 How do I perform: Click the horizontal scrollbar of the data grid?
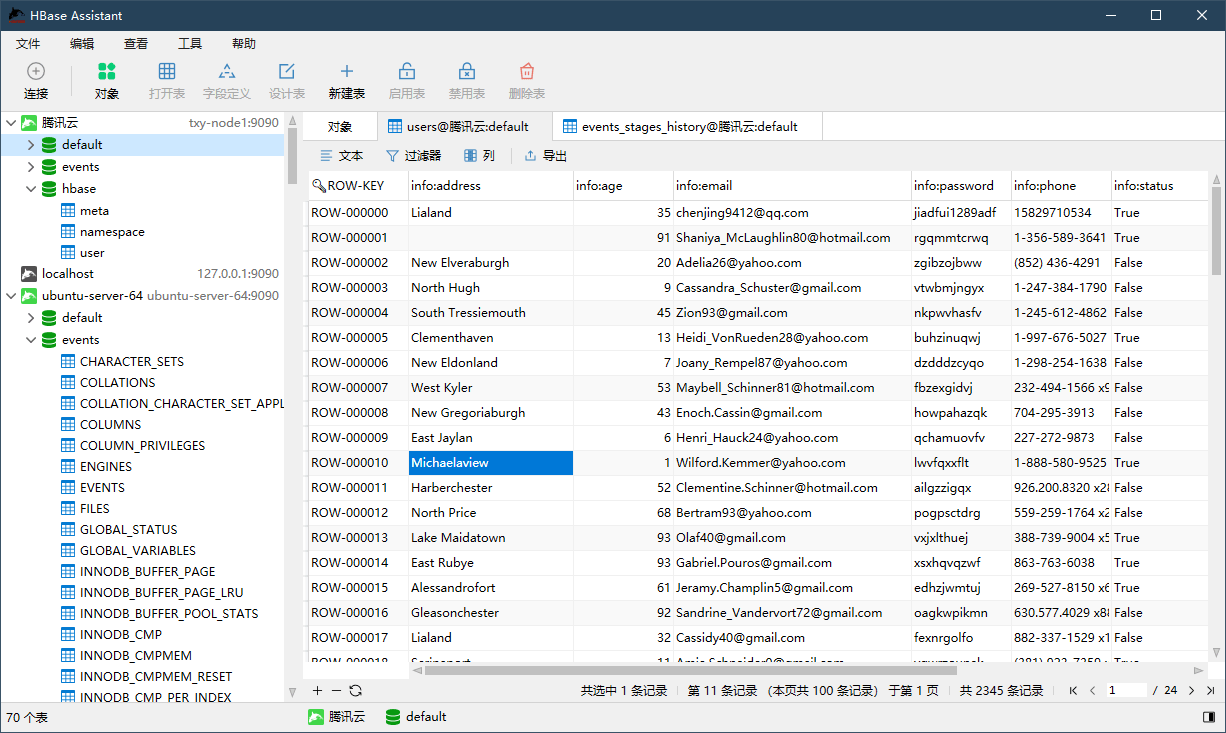pos(700,670)
